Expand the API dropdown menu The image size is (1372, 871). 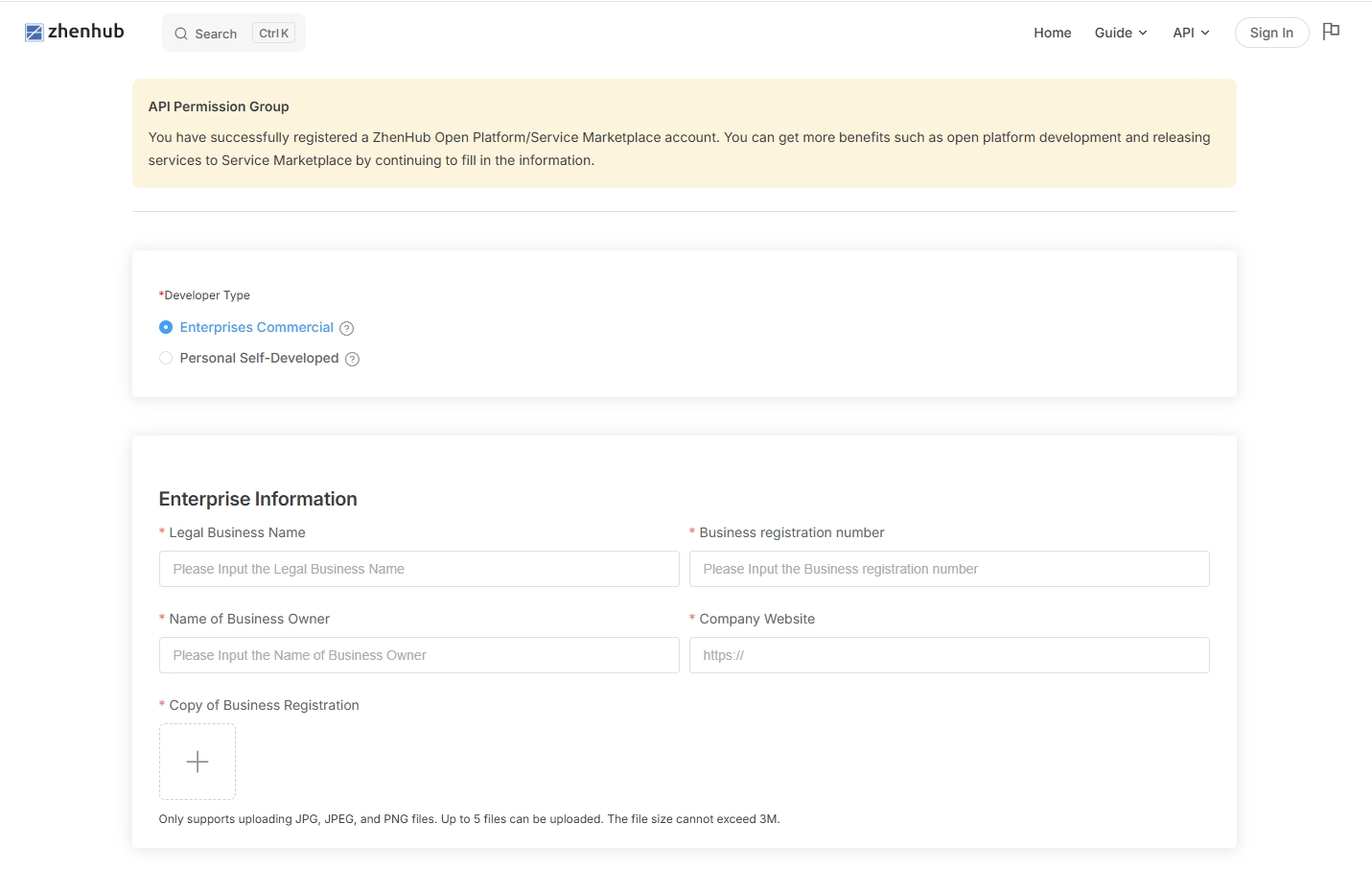coord(1191,33)
